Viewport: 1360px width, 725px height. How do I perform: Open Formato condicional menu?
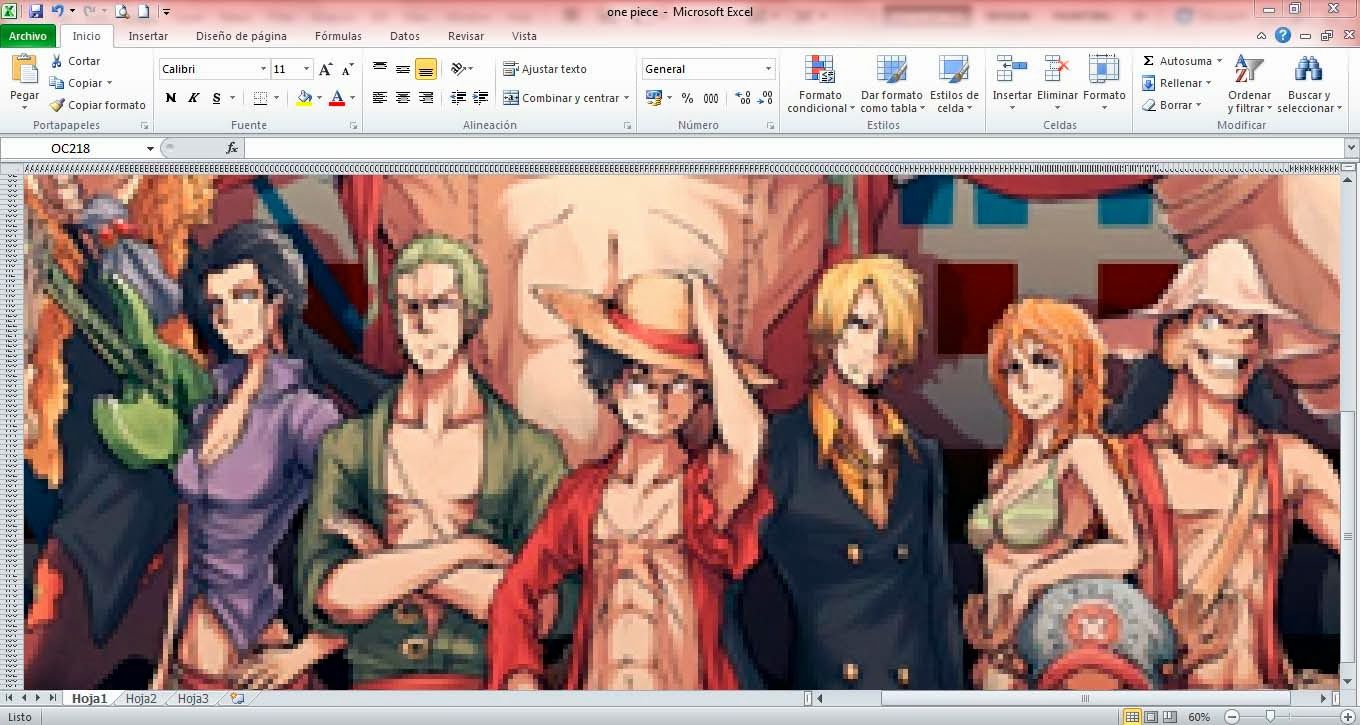(820, 84)
